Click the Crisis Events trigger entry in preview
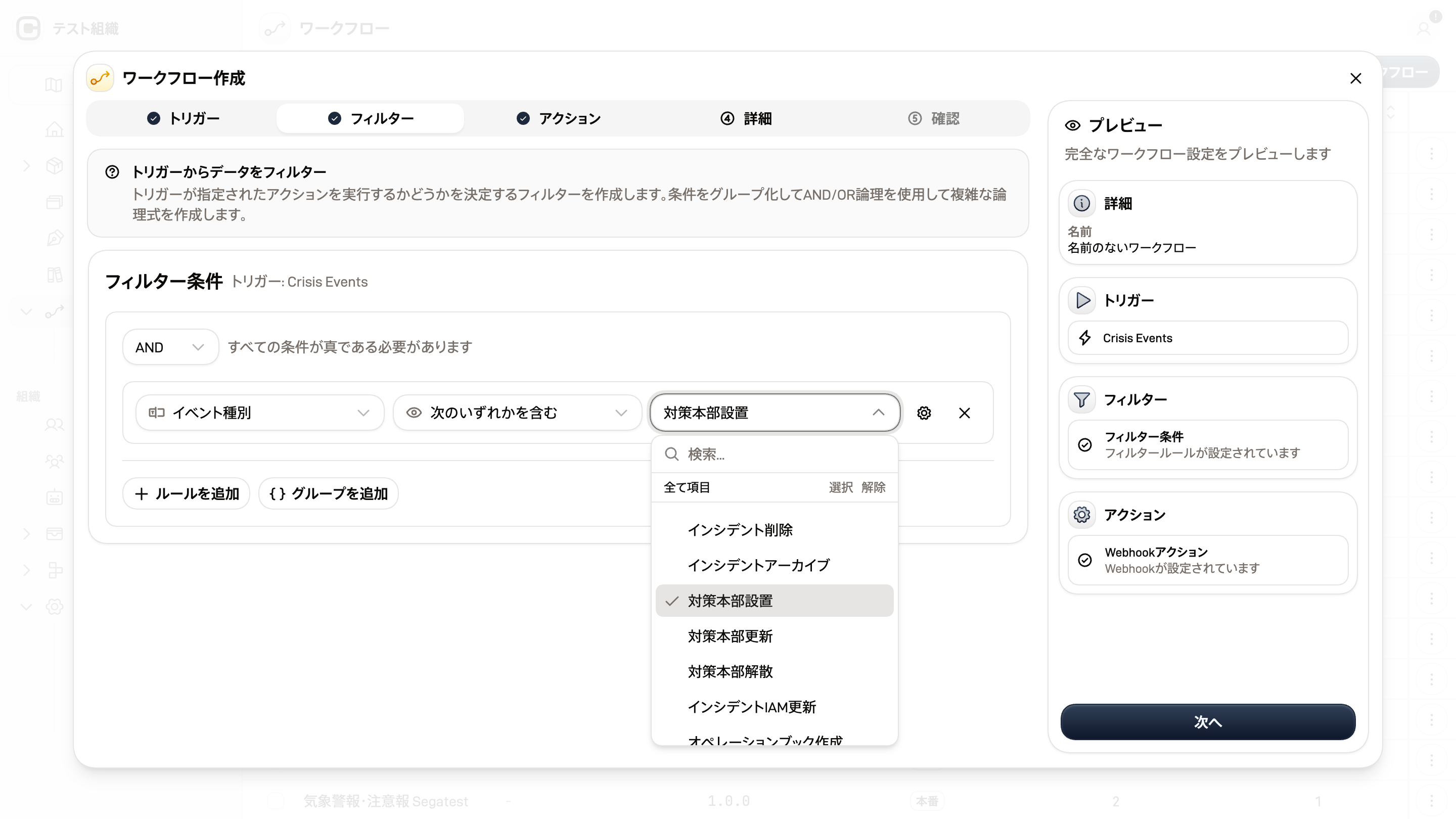1456x819 pixels. pyautogui.click(x=1208, y=338)
